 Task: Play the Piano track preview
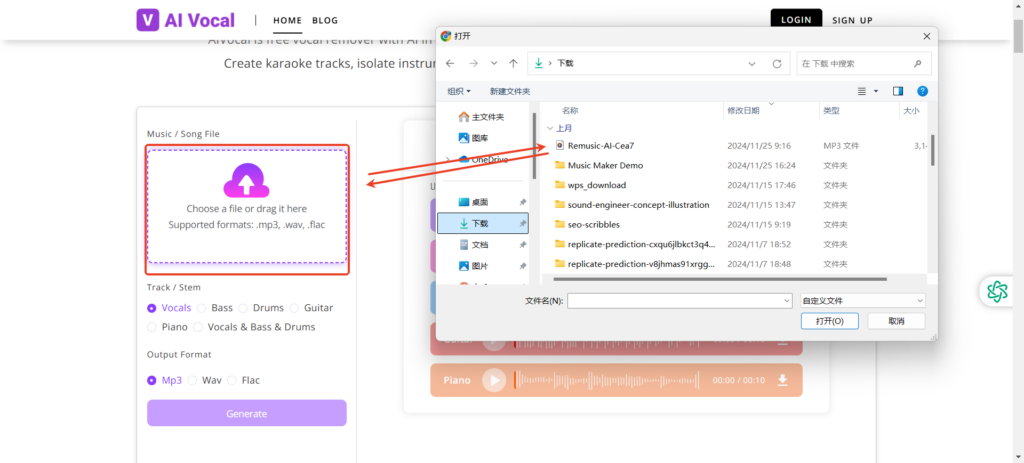point(494,380)
